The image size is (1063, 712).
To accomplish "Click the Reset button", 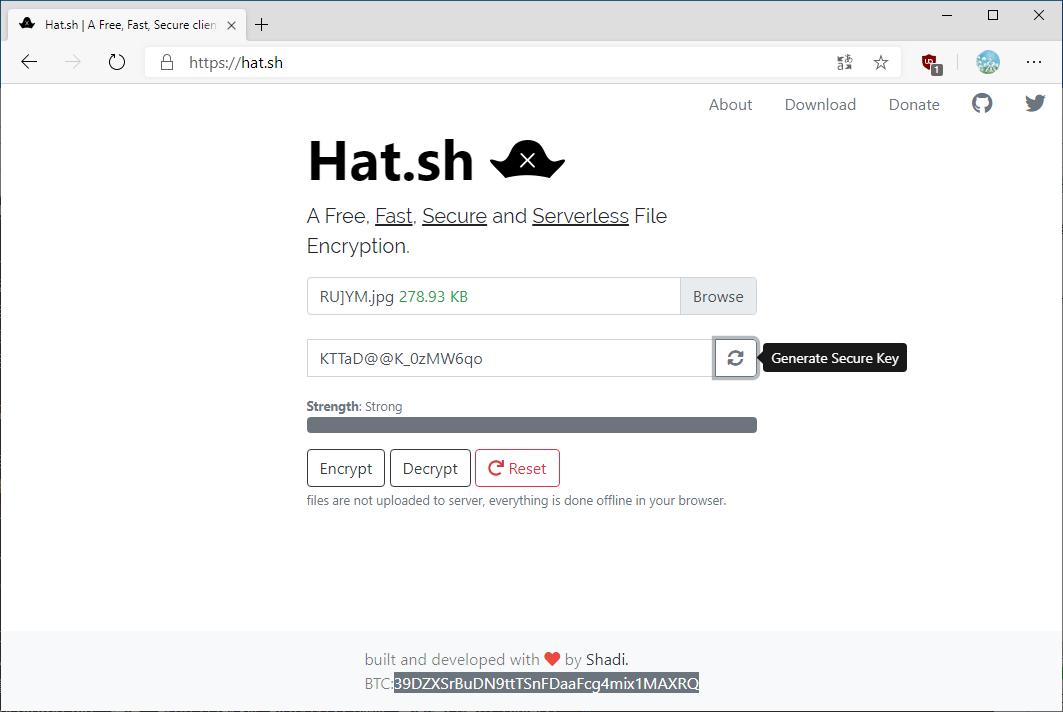I will [517, 468].
